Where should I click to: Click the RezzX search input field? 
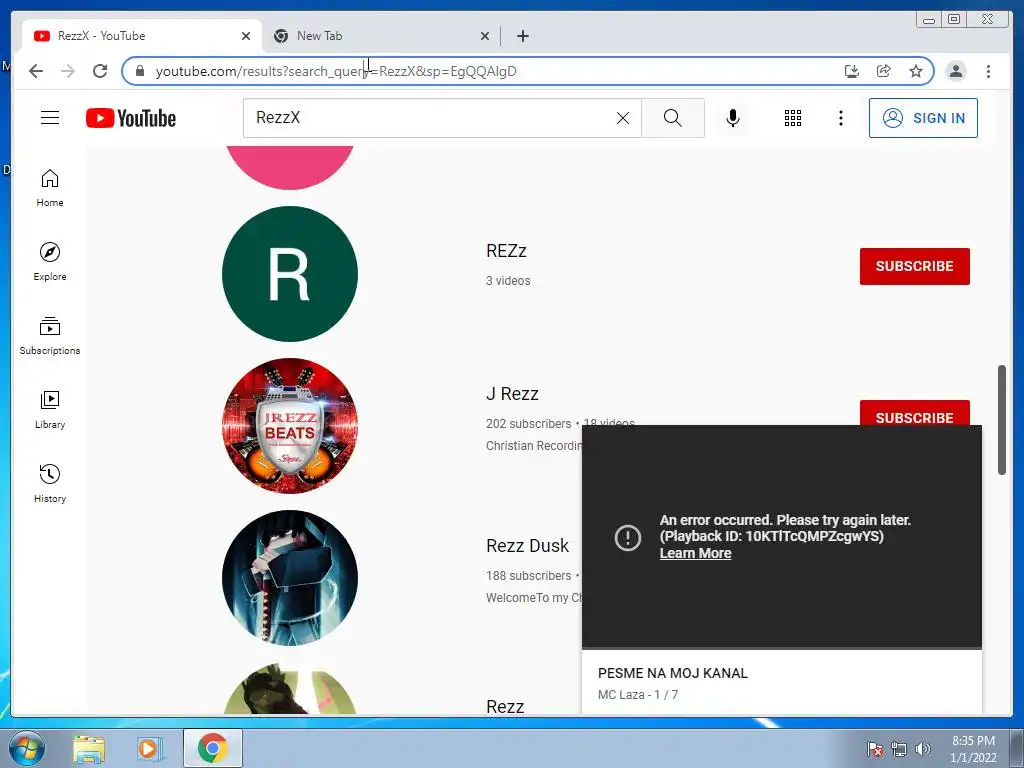tap(431, 118)
